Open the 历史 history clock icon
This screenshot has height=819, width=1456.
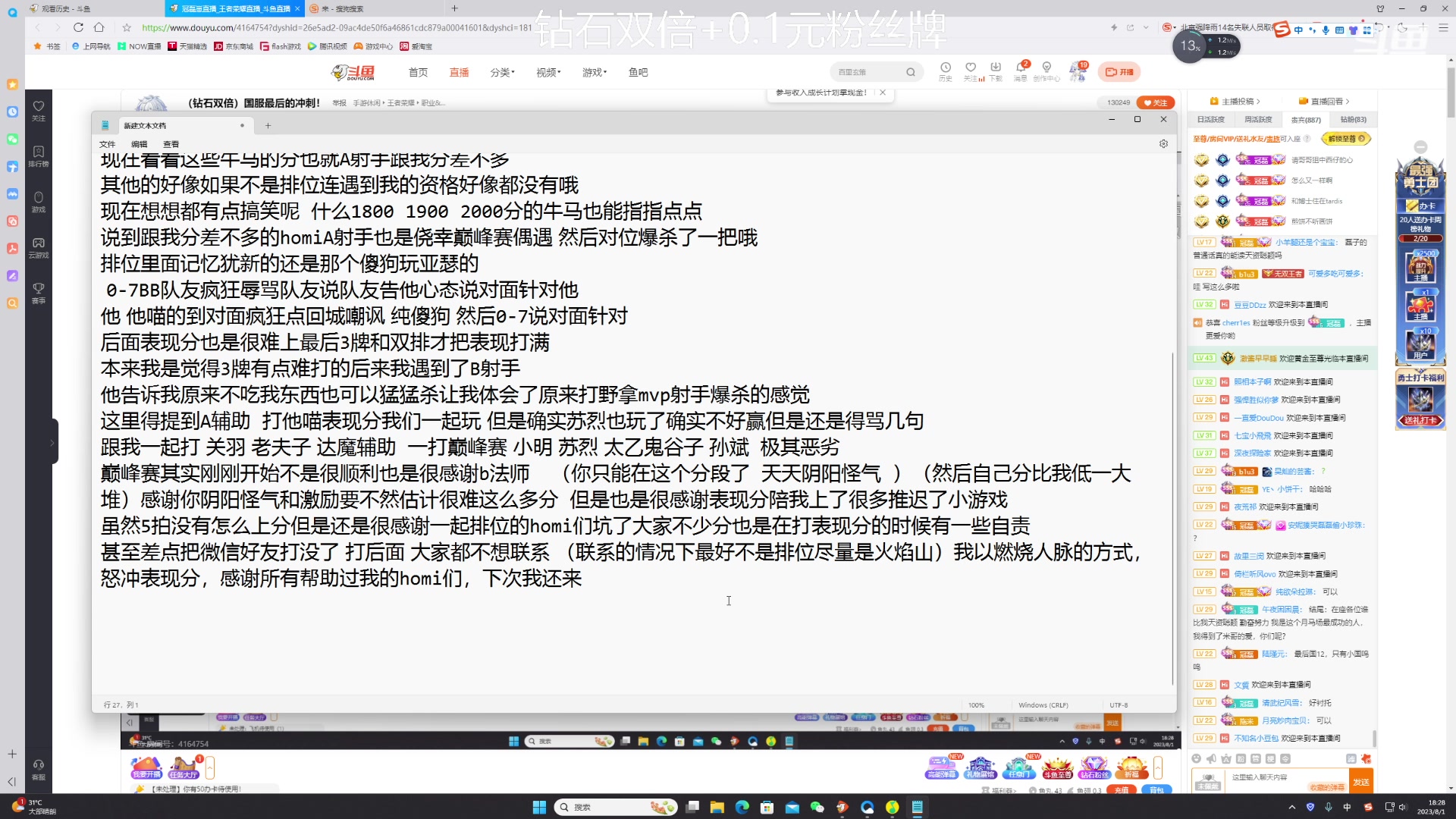point(945,71)
